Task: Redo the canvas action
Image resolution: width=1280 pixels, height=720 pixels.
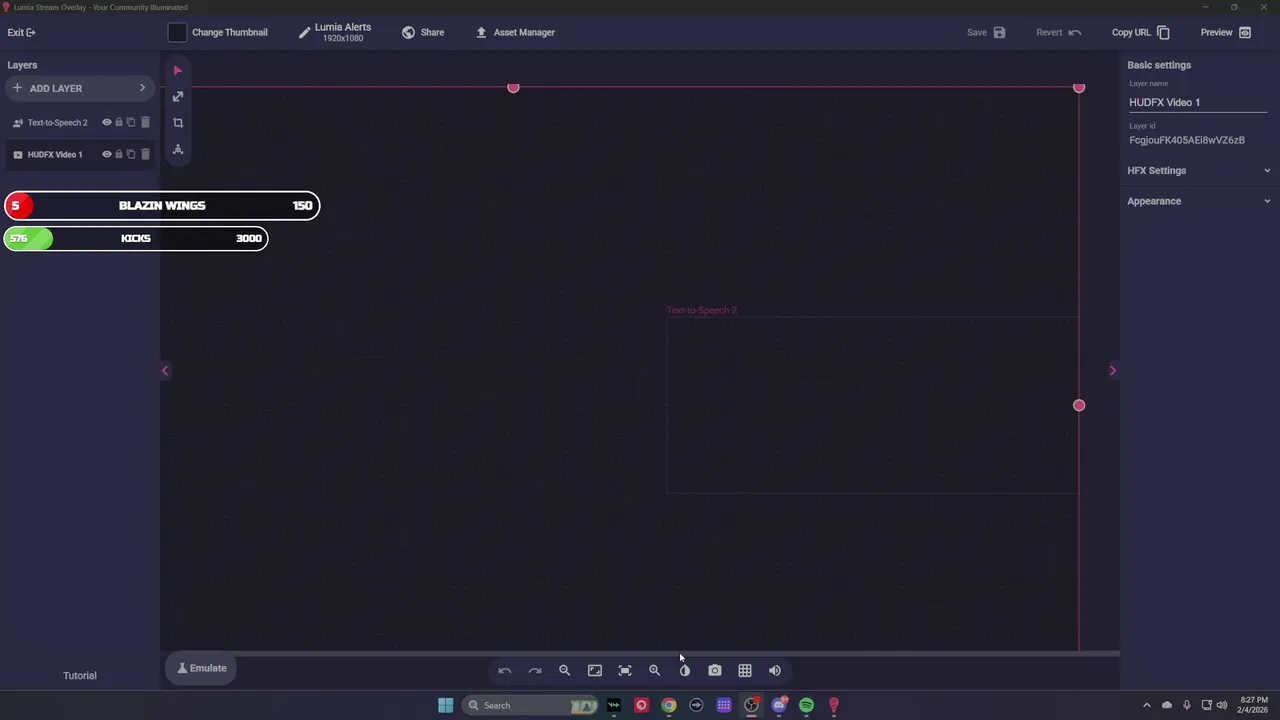Action: 535,671
